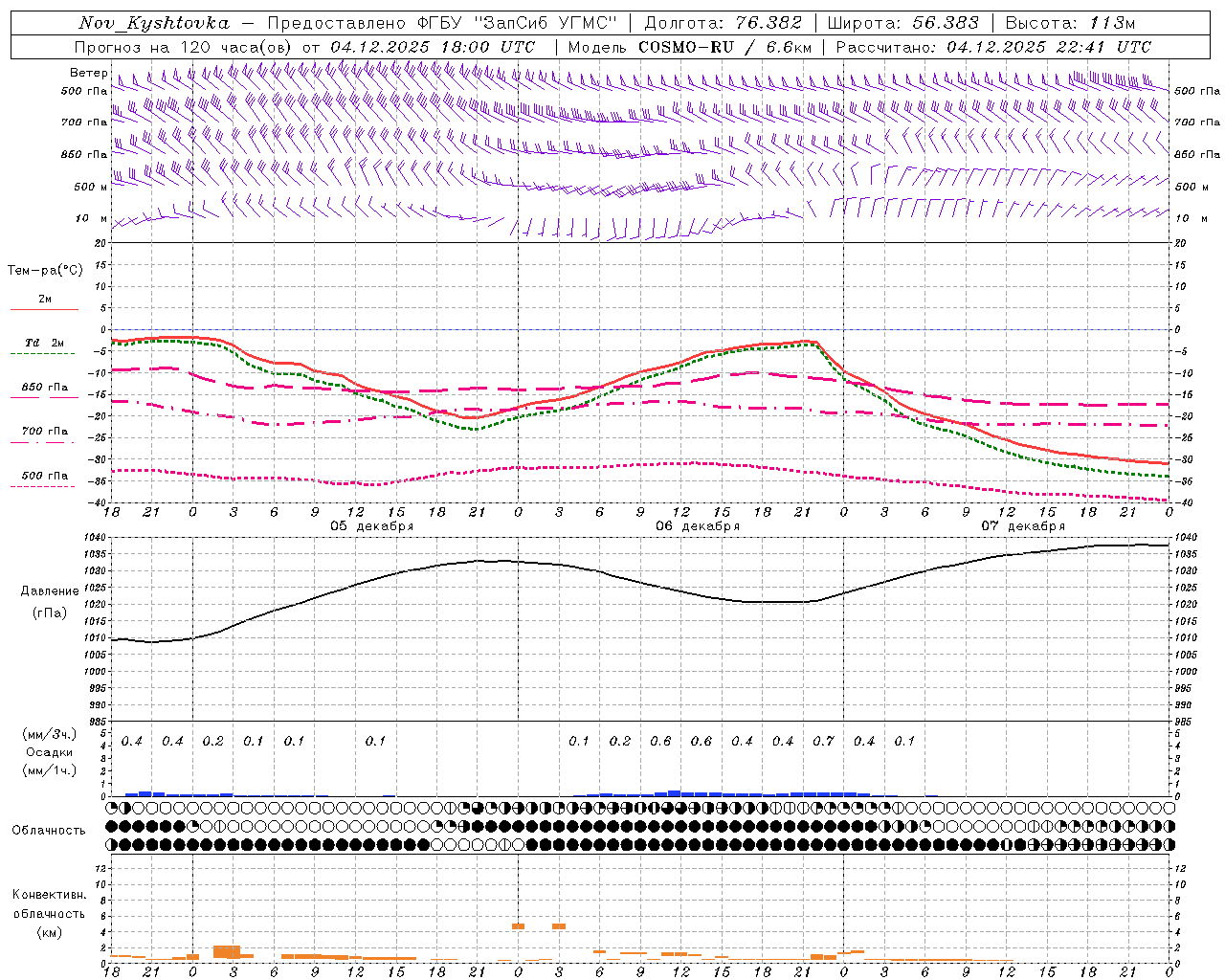Click the 'Td 2м' dew point legend entry
Image resolution: width=1225 pixels, height=980 pixels.
[44, 343]
